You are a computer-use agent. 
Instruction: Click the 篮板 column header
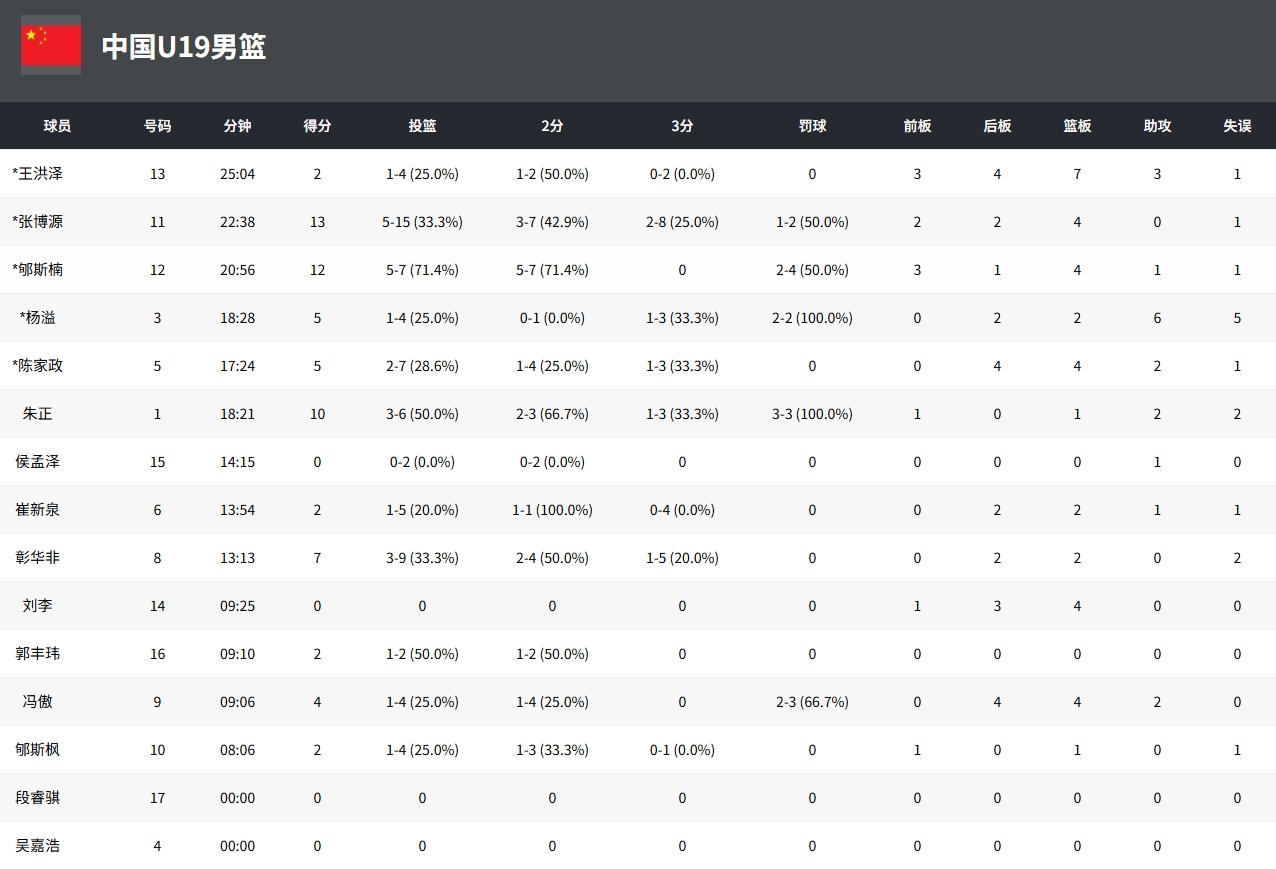(x=1077, y=126)
